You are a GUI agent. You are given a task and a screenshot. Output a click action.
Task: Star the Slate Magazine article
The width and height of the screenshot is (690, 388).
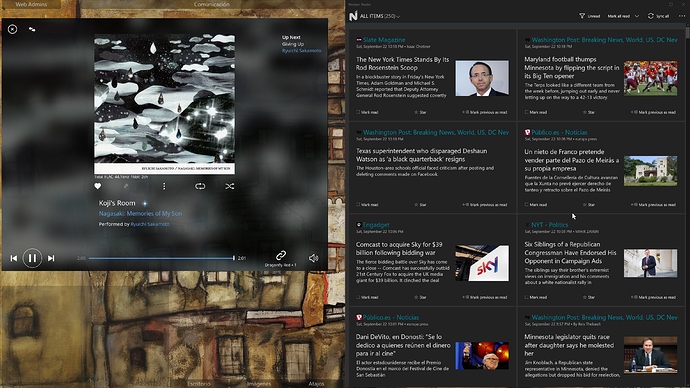[x=420, y=112]
